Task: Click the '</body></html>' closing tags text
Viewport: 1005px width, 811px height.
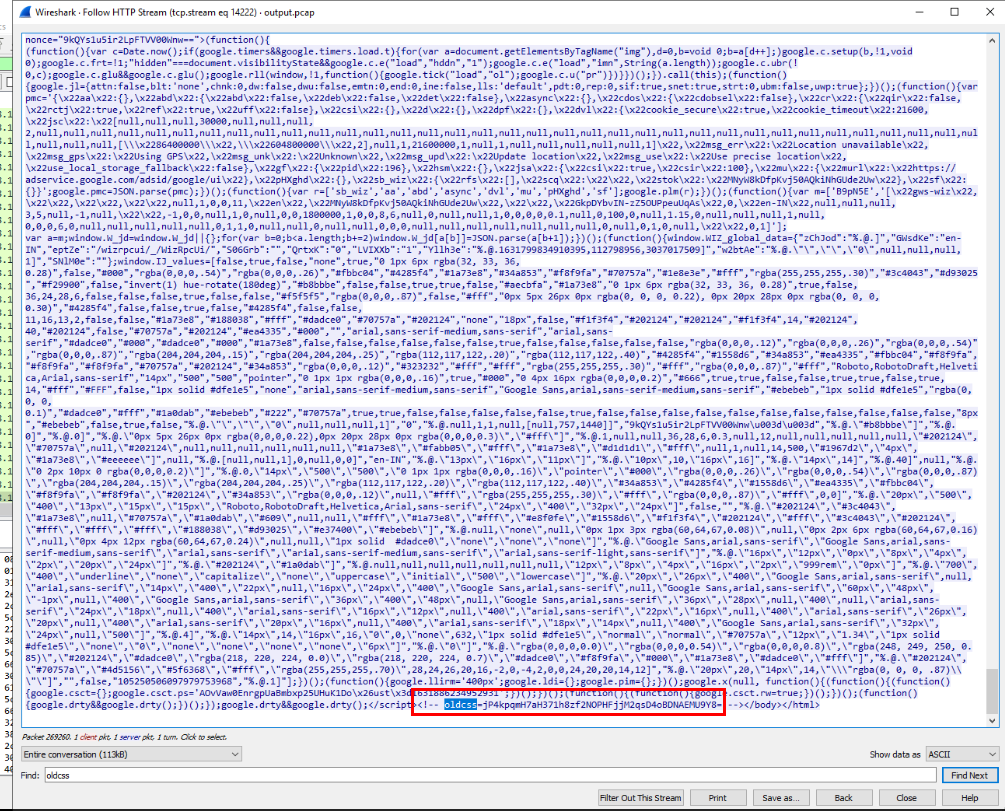Action: tap(781, 705)
